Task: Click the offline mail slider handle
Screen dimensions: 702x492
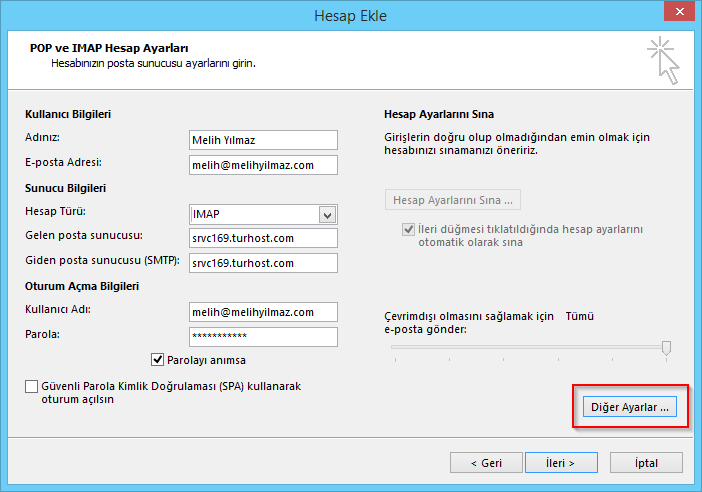Action: (666, 347)
